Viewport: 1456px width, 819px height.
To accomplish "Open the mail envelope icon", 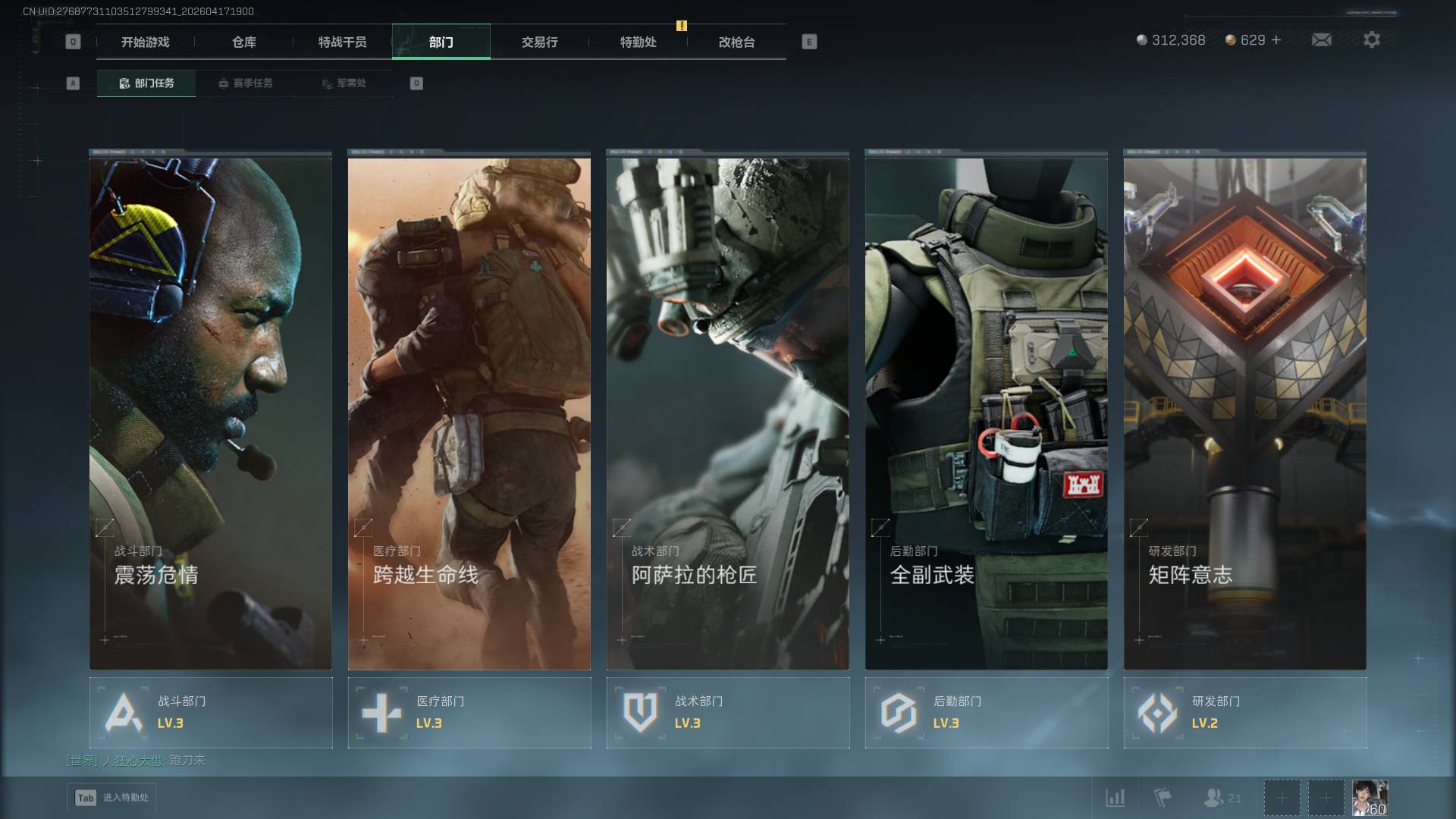I will tap(1321, 39).
